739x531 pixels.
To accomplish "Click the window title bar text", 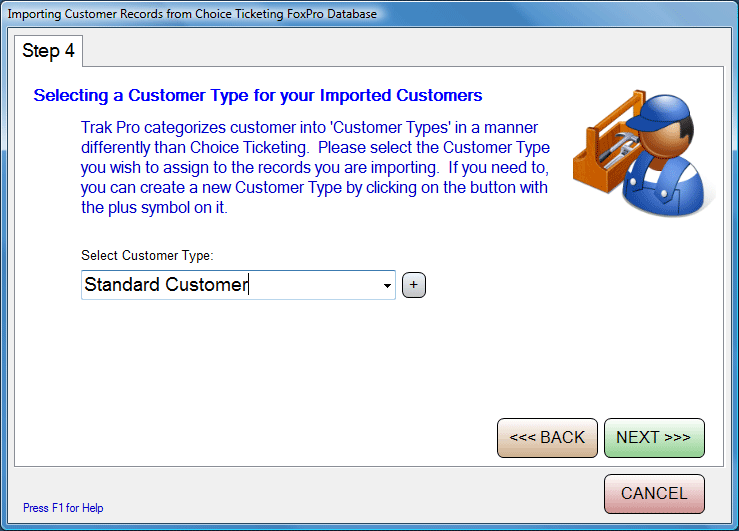I will pyautogui.click(x=192, y=14).
